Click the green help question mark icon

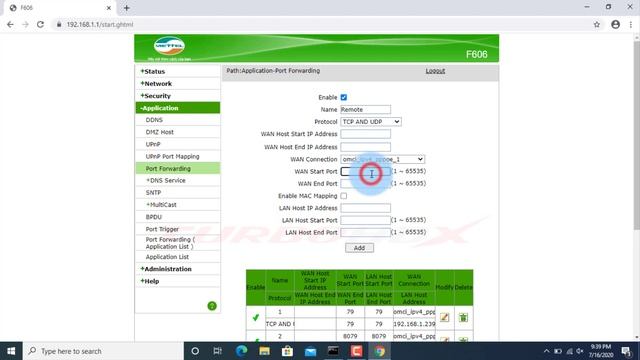pos(212,306)
